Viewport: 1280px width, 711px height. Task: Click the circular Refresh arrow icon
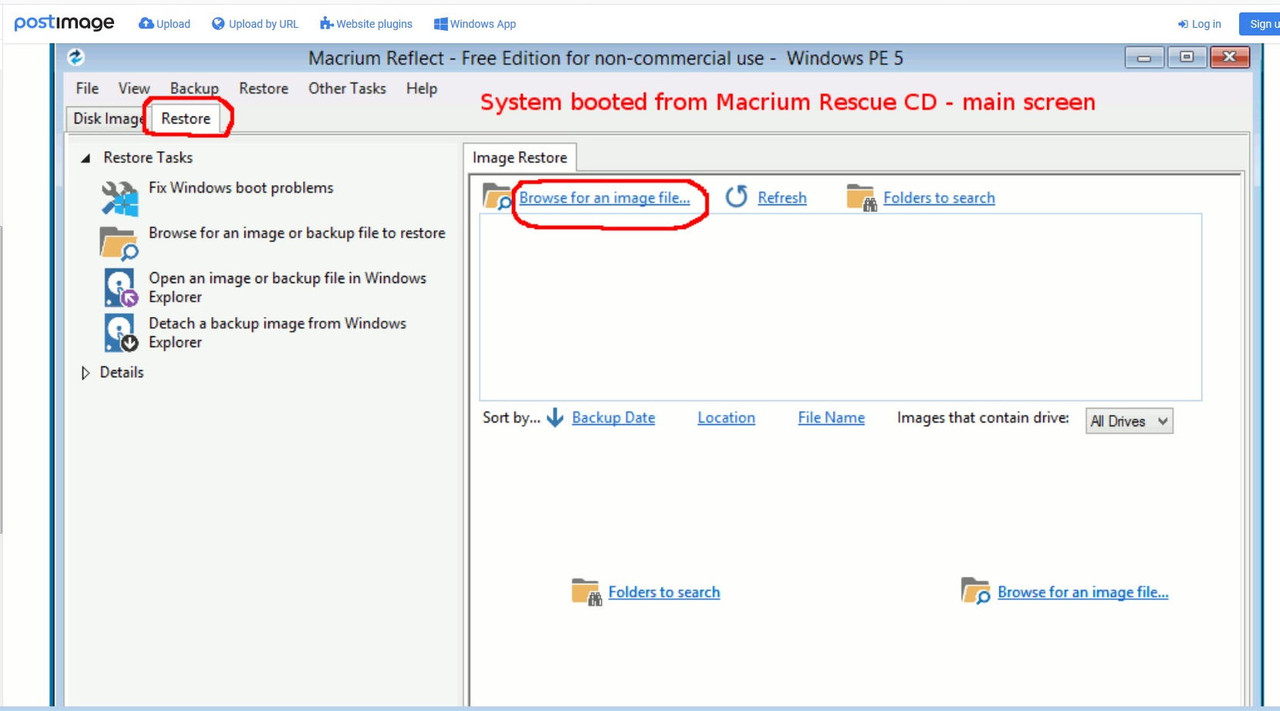(737, 197)
